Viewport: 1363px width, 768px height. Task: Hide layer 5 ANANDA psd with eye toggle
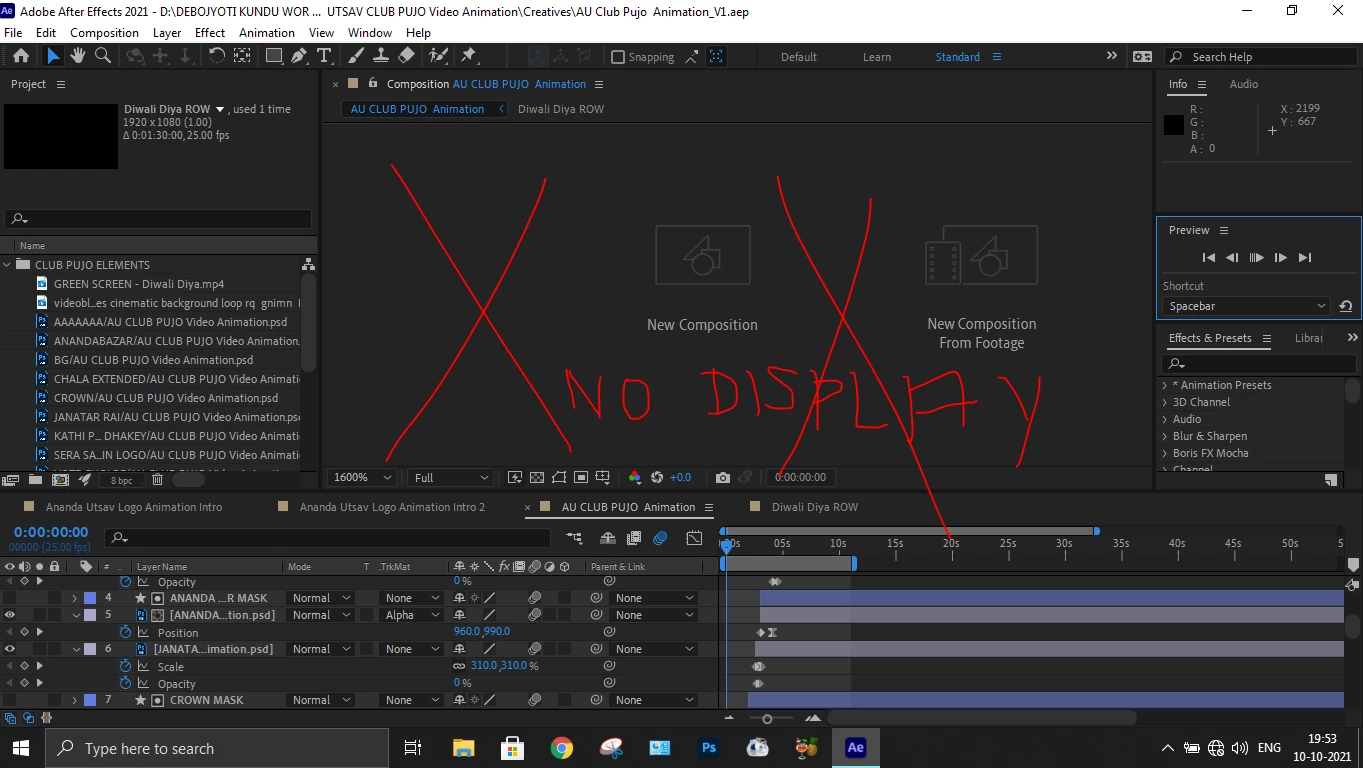coord(10,615)
